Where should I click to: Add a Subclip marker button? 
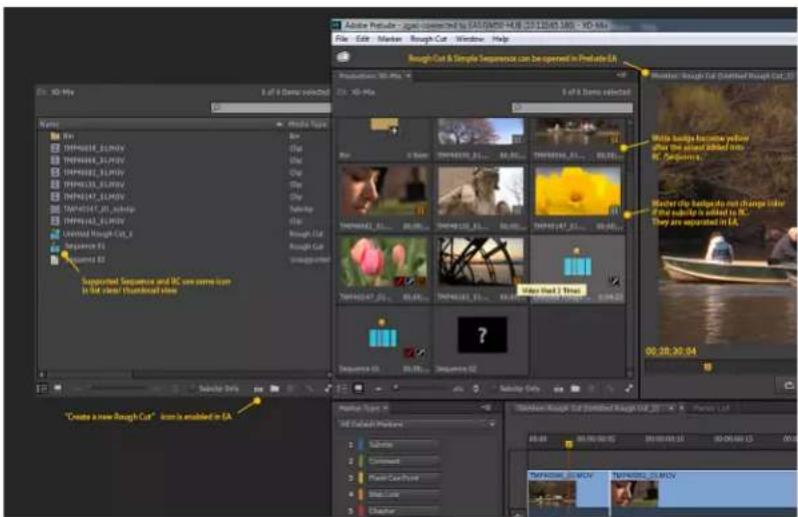click(x=402, y=445)
